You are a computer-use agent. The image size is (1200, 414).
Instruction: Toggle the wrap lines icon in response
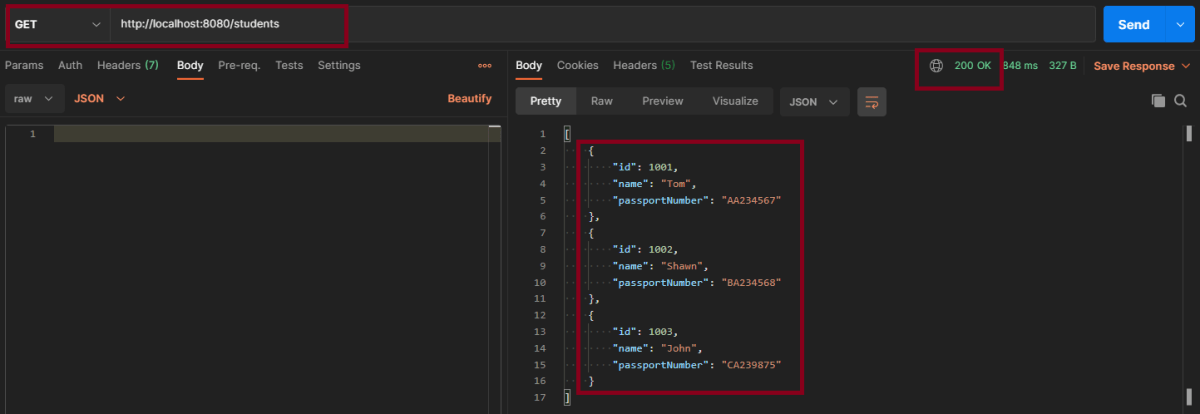click(871, 101)
